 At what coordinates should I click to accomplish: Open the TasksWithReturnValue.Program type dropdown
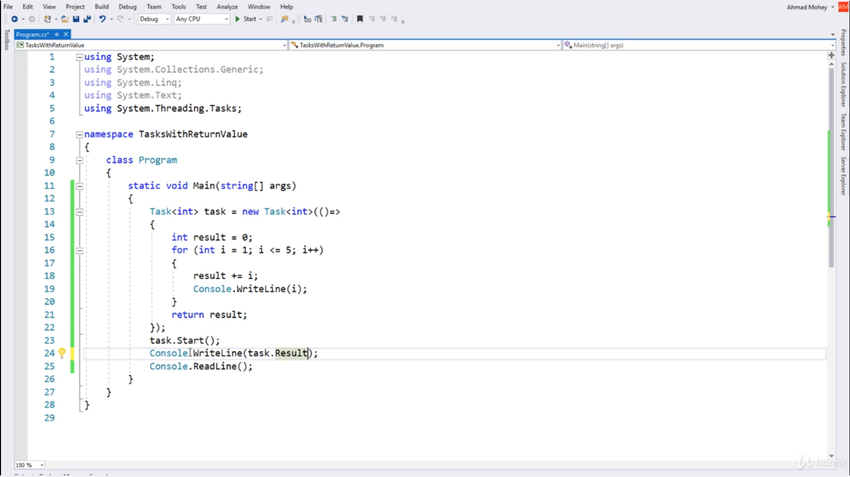pyautogui.click(x=425, y=45)
